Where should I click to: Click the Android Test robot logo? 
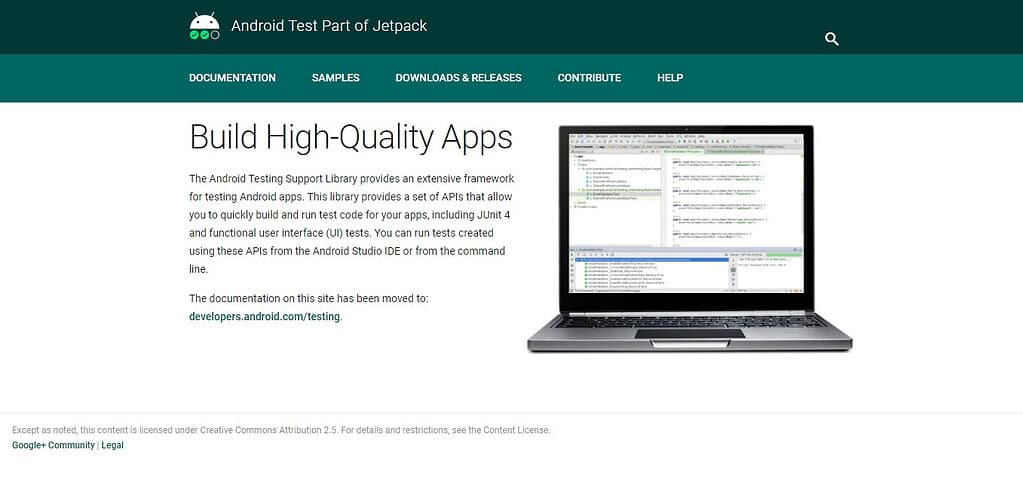pos(204,26)
